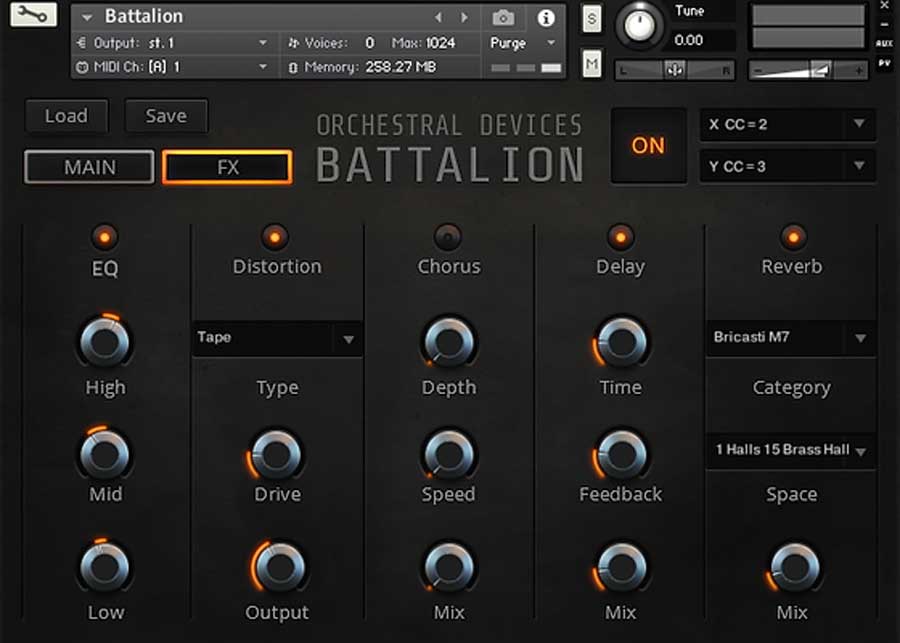This screenshot has height=643, width=900.
Task: Toggle the Delay power LED
Action: click(x=620, y=237)
